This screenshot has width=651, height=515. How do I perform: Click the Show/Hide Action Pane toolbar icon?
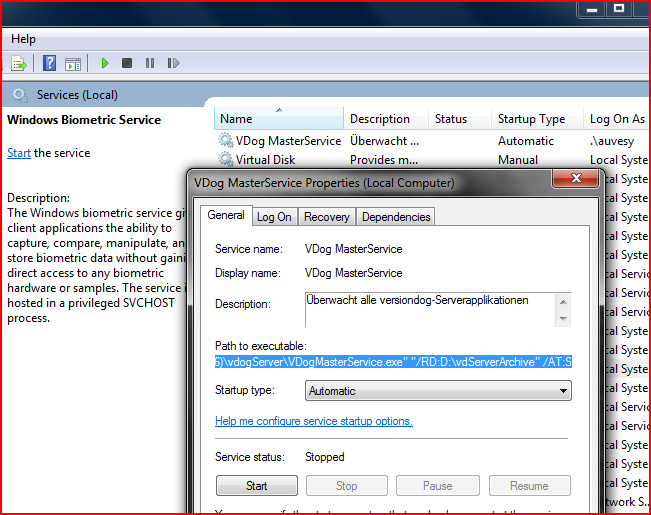(x=72, y=63)
